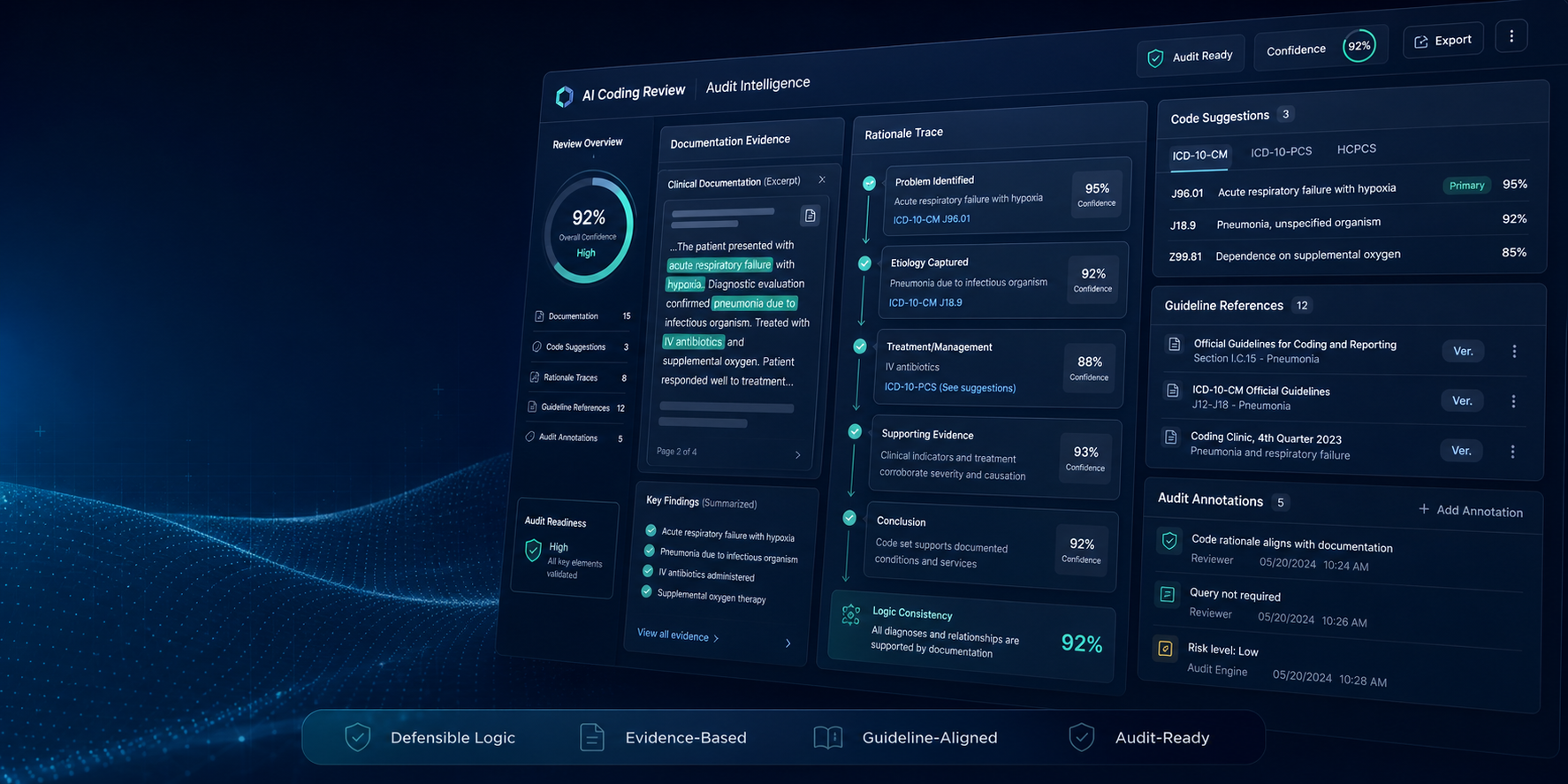Click the Query not required note icon
1568x784 pixels.
point(1168,594)
